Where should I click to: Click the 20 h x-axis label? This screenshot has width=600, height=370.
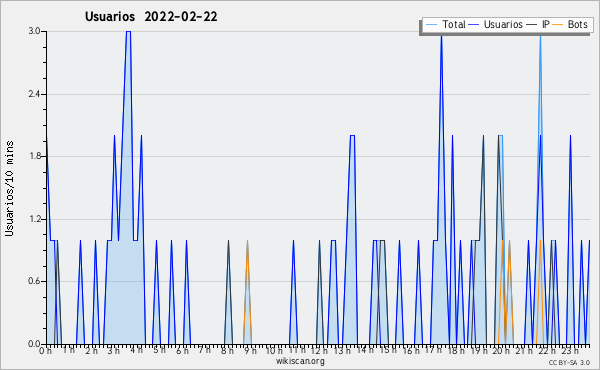point(502,351)
